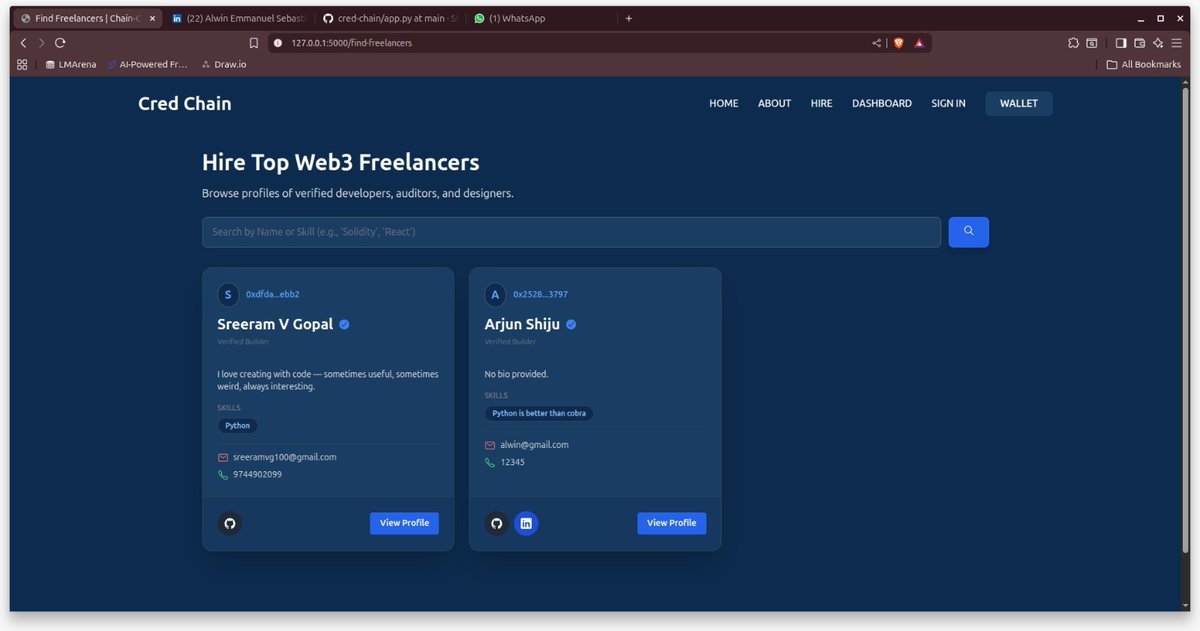Open the apps grid icon in bookmarks bar

click(22, 64)
